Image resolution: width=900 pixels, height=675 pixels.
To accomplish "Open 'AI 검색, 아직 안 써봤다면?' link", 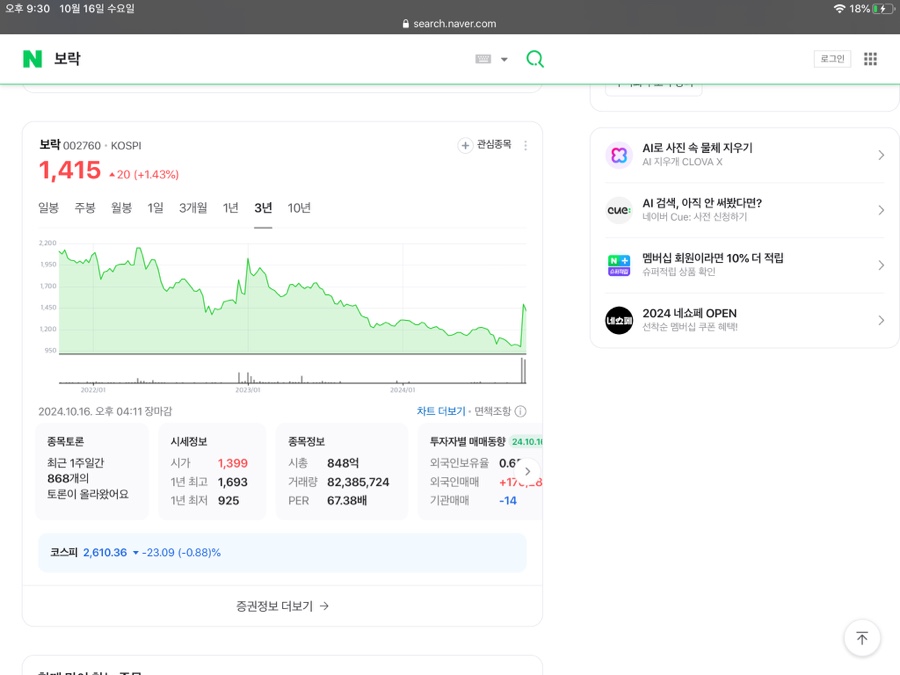I will (x=702, y=203).
